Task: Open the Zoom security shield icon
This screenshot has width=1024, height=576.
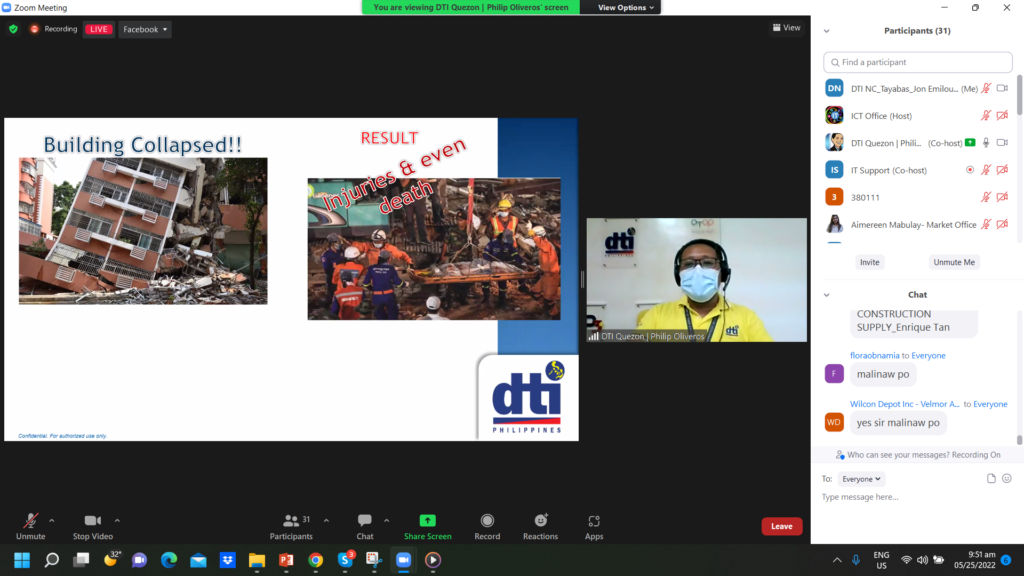Action: (x=13, y=28)
